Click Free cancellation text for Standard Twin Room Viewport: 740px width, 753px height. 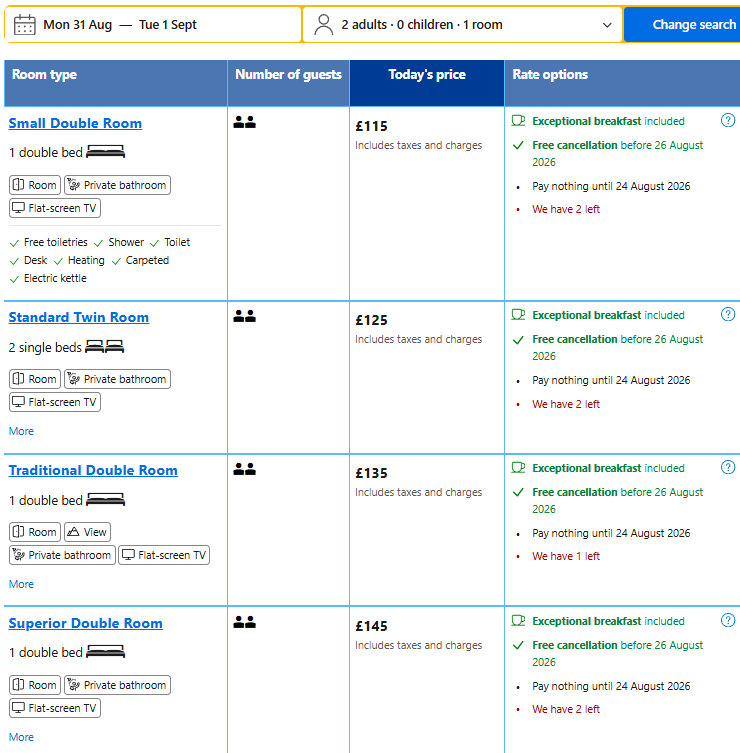pyautogui.click(x=618, y=347)
